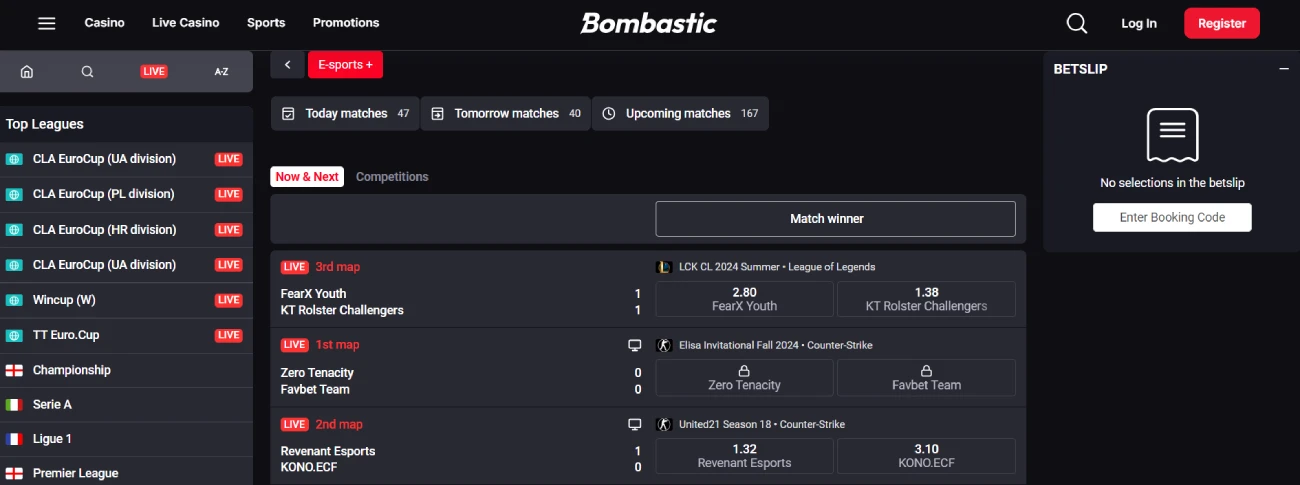Click the calendar icon on Today matches

coord(288,114)
